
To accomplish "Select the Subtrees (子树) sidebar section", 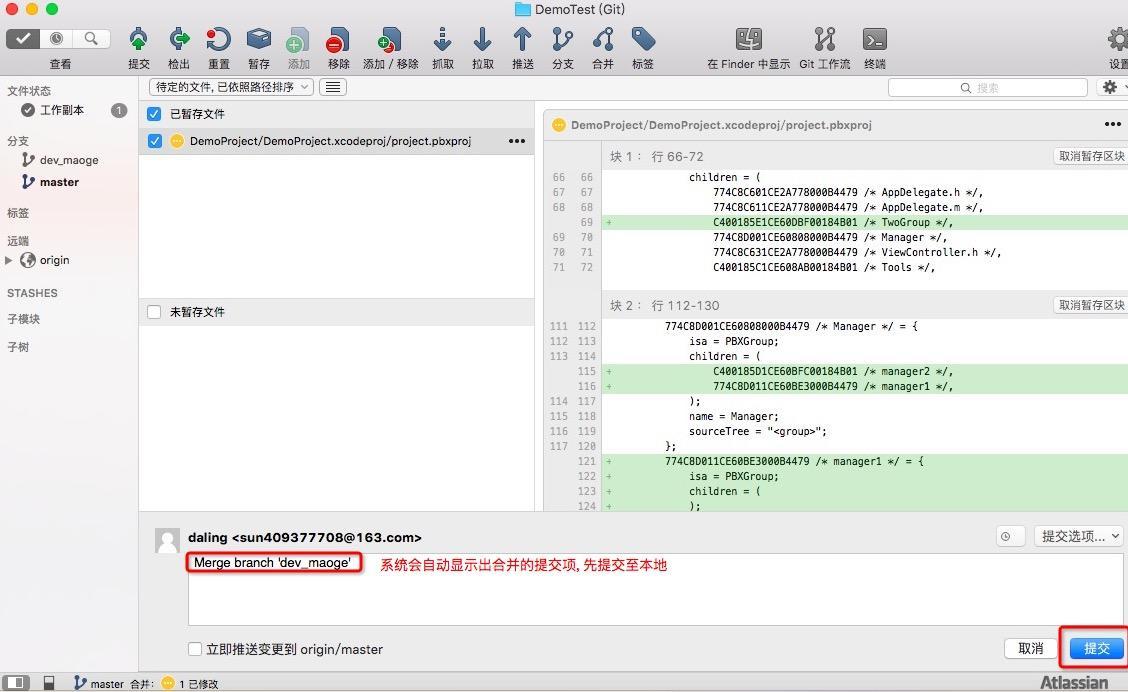I will coord(18,347).
